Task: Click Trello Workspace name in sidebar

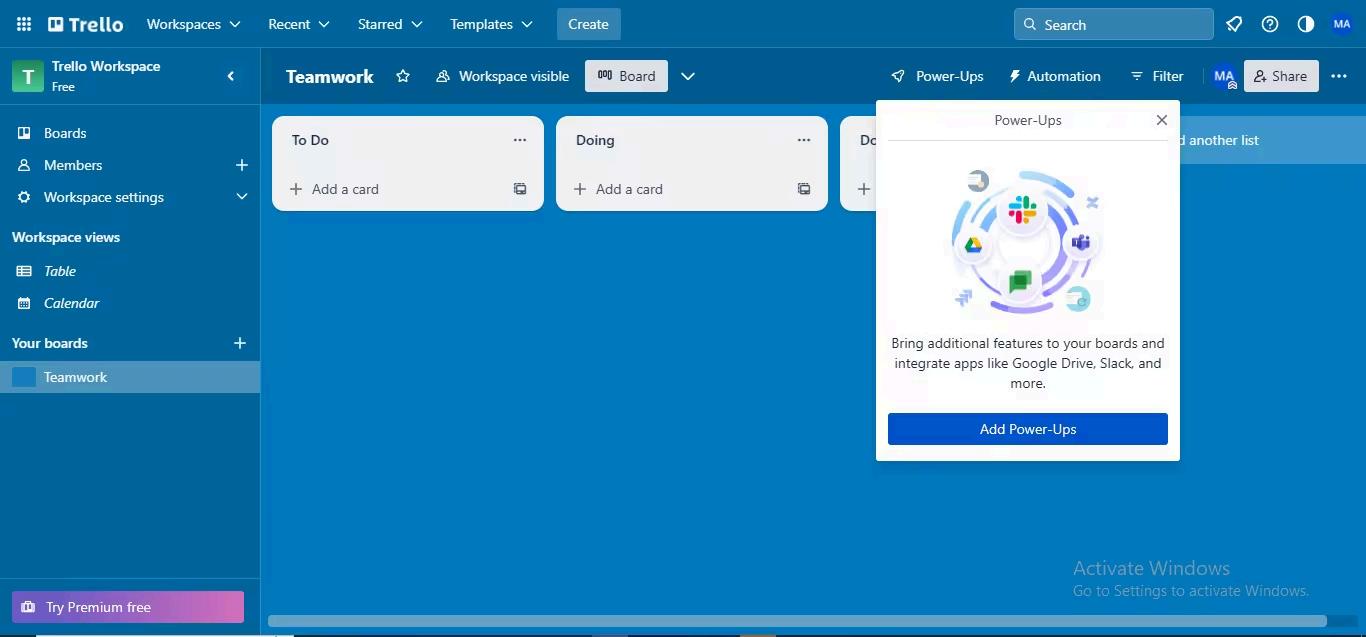Action: click(106, 66)
